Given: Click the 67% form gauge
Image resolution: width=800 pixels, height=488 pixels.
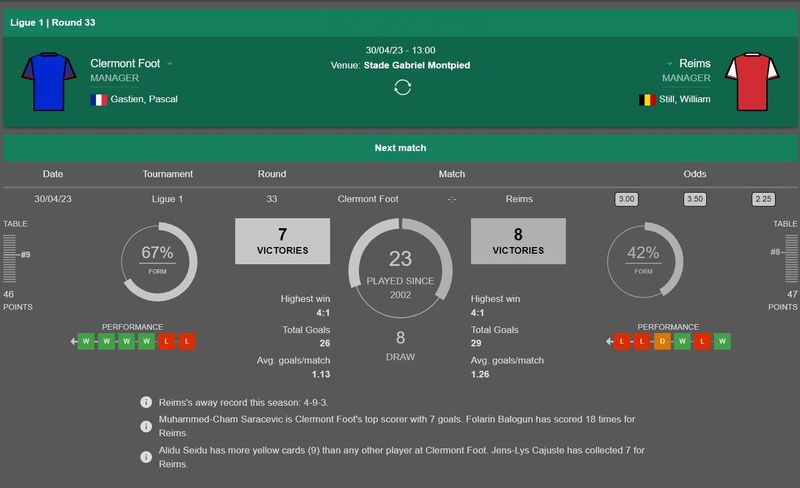Looking at the screenshot, I should click(x=159, y=261).
